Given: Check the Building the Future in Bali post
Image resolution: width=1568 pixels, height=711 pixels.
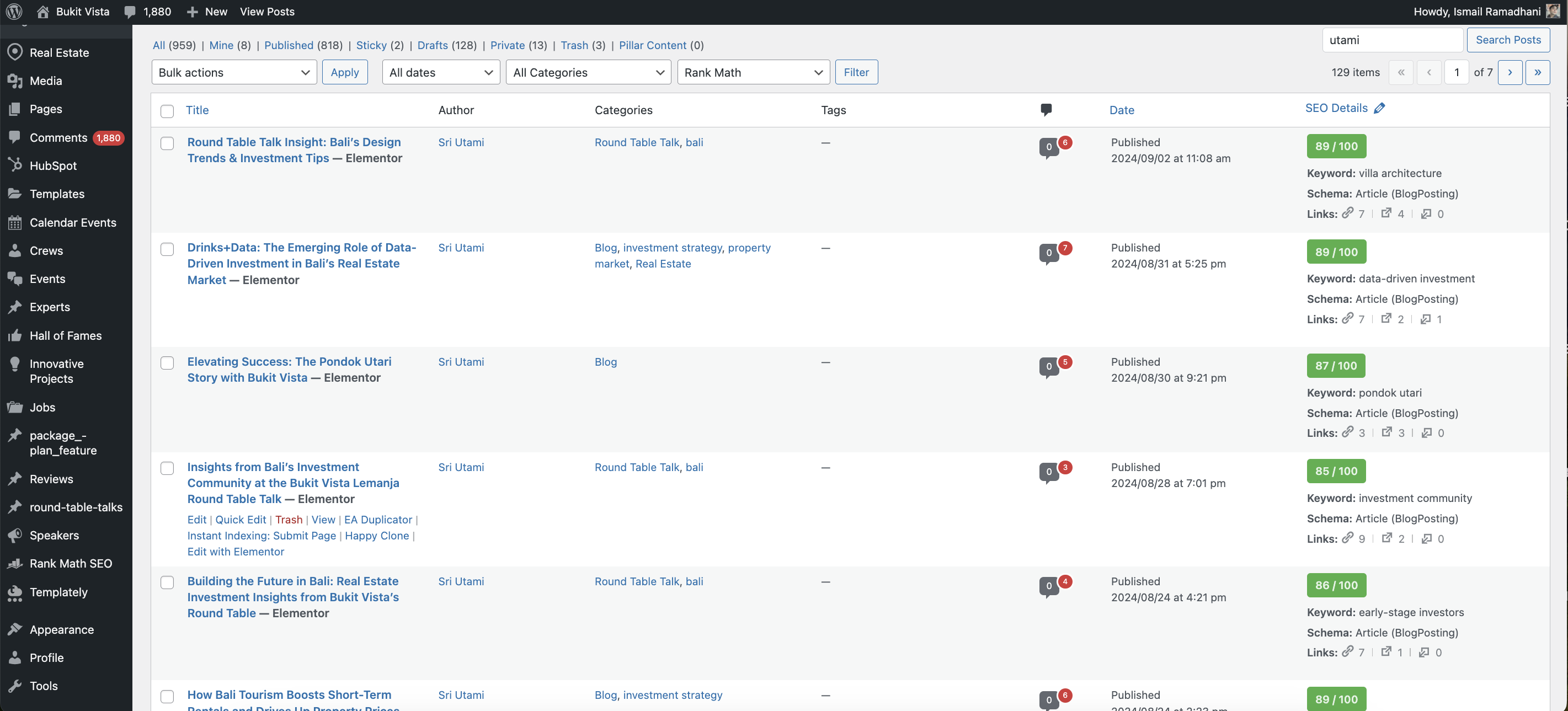Looking at the screenshot, I should tap(167, 582).
